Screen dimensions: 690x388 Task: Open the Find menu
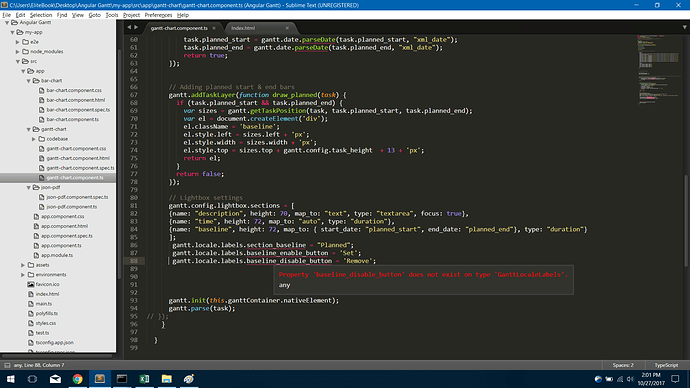click(62, 15)
